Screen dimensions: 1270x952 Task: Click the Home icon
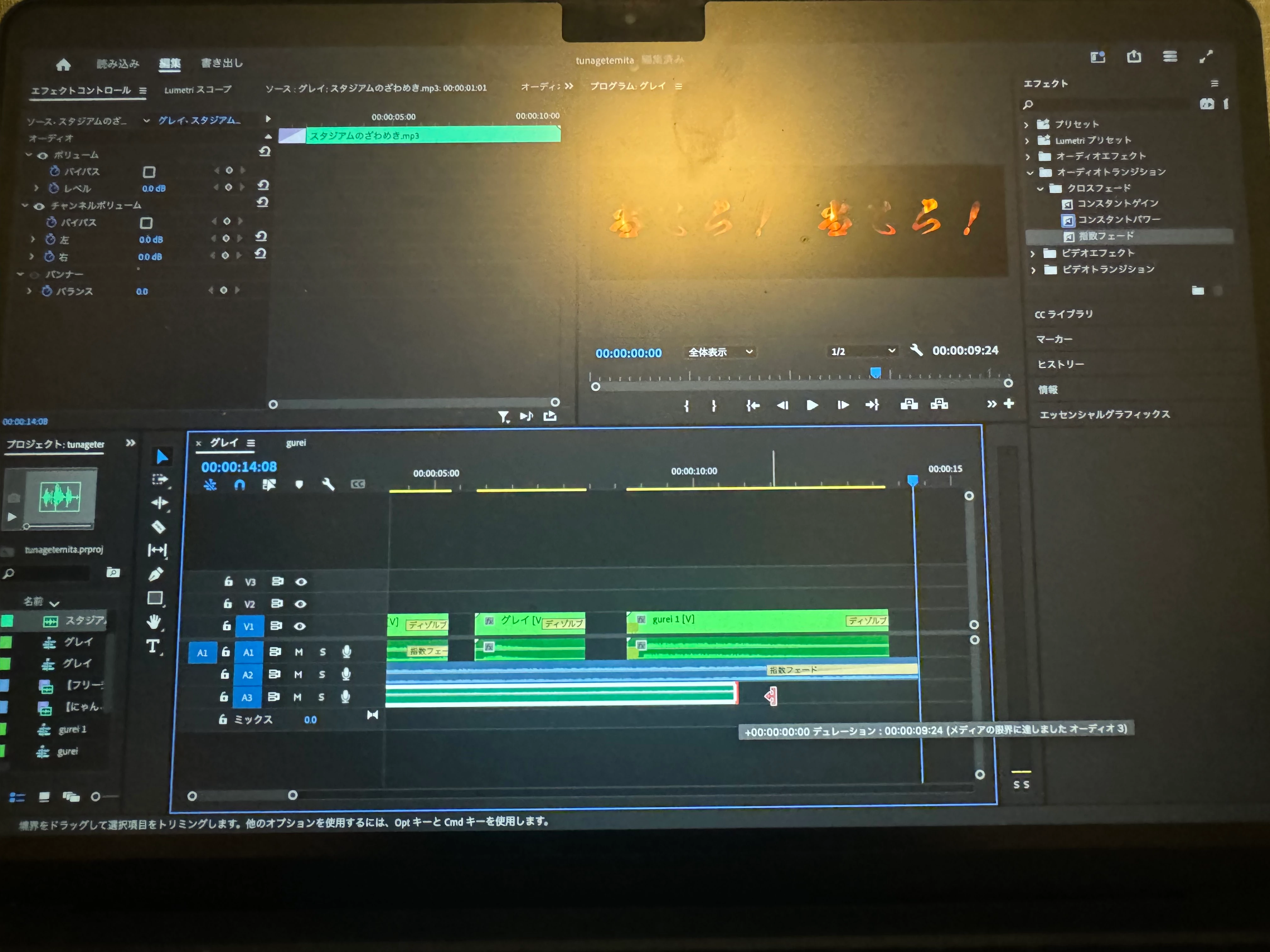tap(64, 64)
